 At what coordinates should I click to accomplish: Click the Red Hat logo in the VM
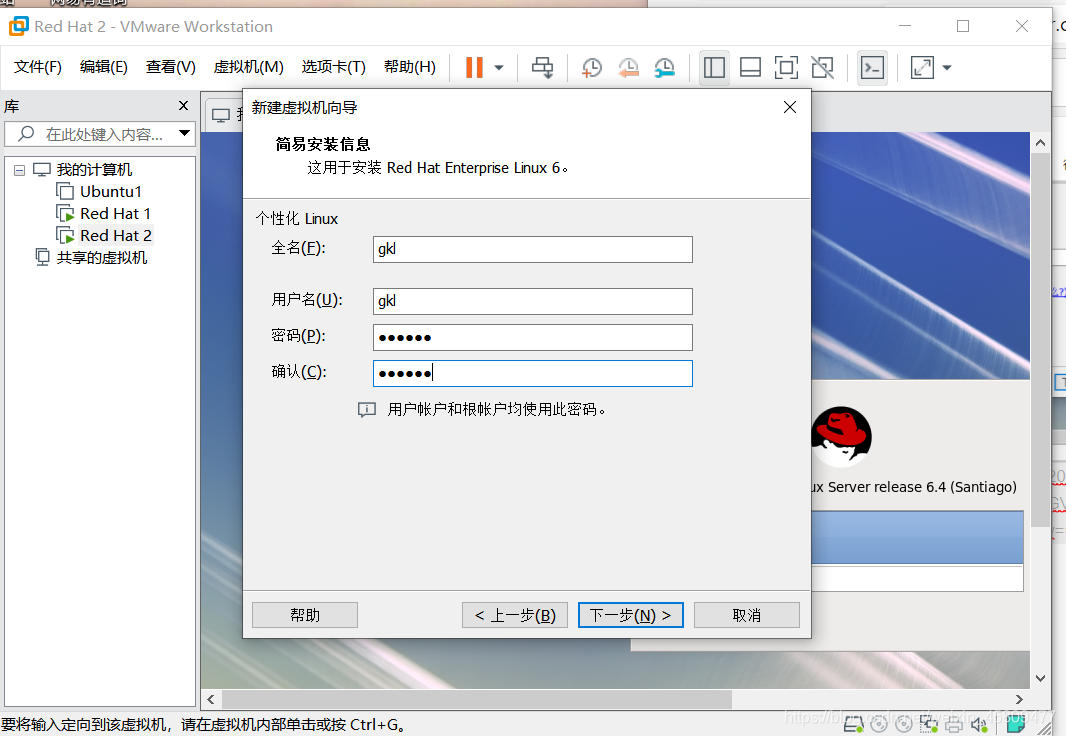coord(841,436)
